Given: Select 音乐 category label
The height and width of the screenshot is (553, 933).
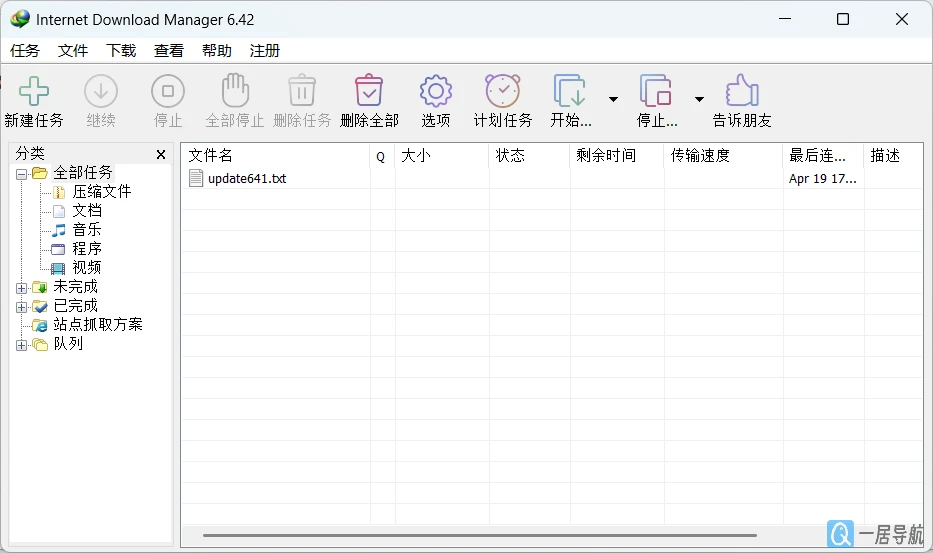Looking at the screenshot, I should pyautogui.click(x=87, y=230).
